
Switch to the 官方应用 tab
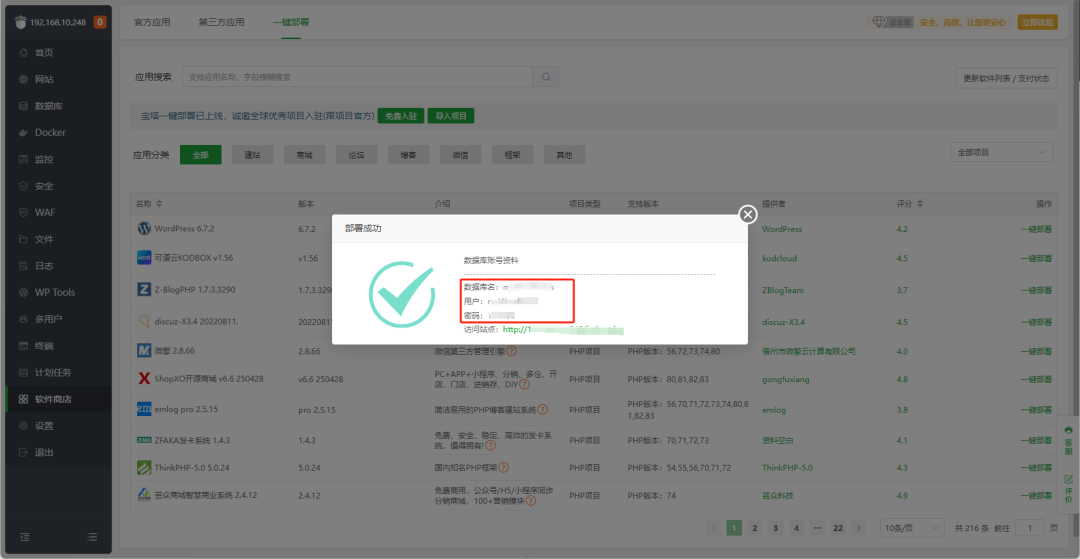tap(152, 22)
